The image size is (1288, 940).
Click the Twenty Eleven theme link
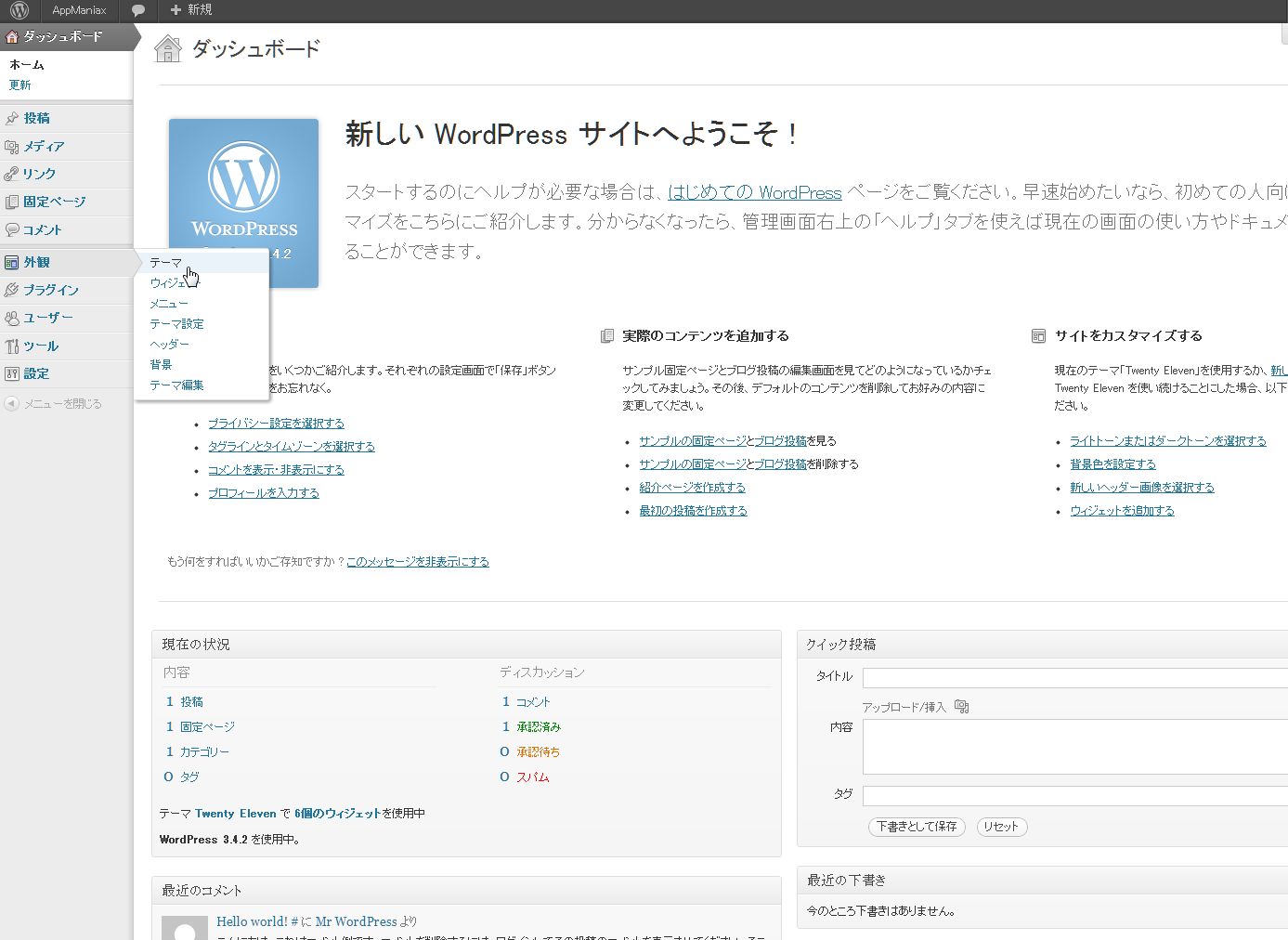click(236, 813)
